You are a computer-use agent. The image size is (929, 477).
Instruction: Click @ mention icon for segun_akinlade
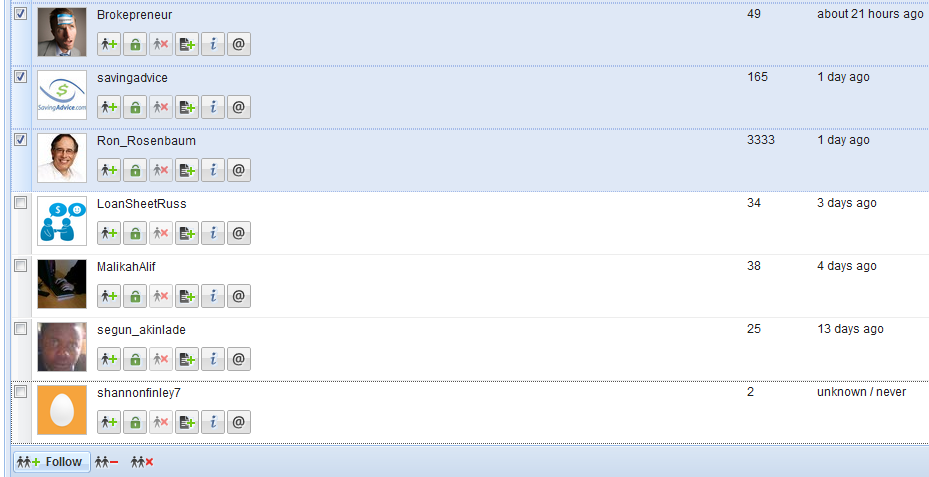(x=239, y=359)
